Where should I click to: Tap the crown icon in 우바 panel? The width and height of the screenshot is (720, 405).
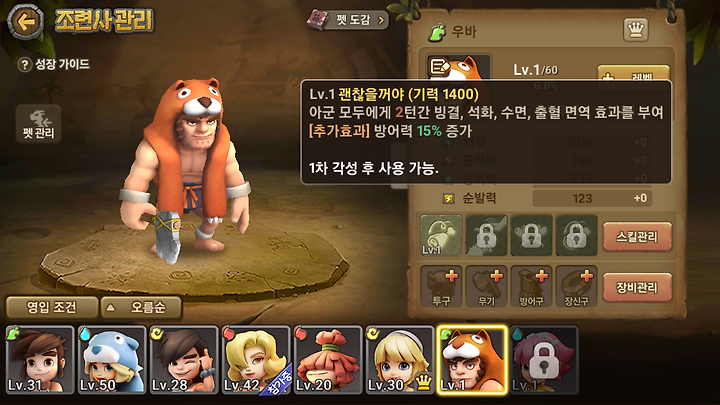636,30
